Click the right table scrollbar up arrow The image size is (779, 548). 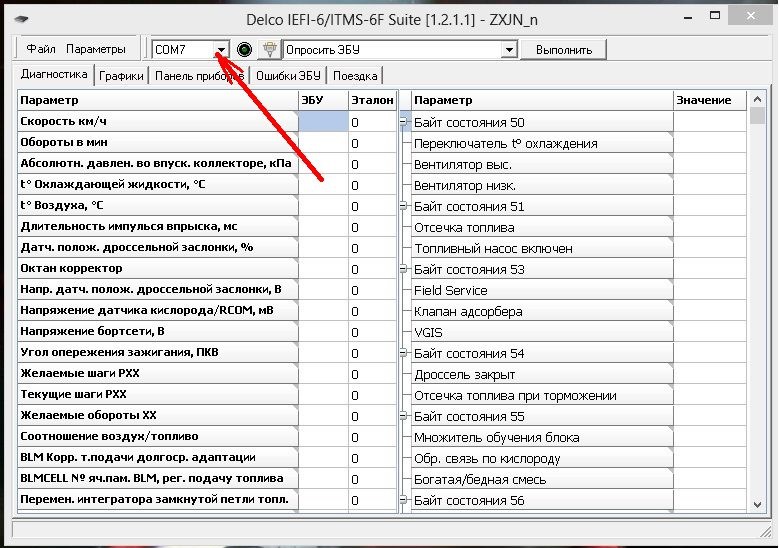758,99
